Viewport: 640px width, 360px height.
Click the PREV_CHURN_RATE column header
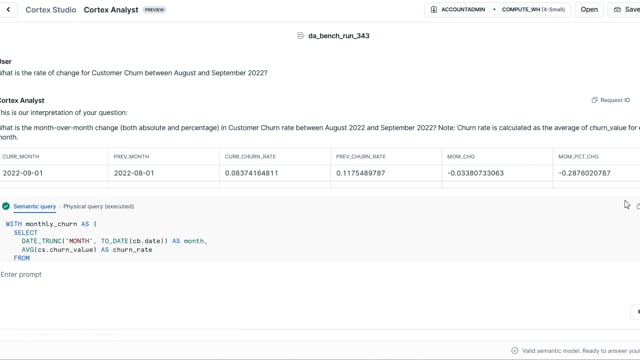tap(361, 156)
